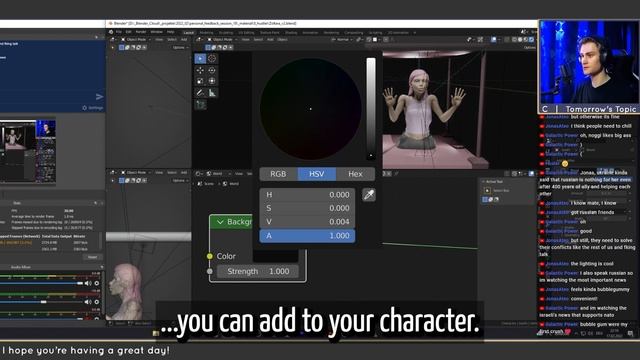Click the first selection mode icon in the top-left viewport
This screenshot has width=640, height=360.
pyautogui.click(x=122, y=47)
